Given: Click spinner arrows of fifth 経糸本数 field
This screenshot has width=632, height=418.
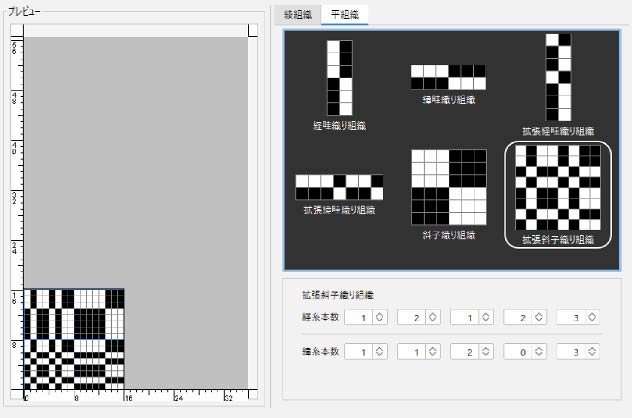Looking at the screenshot, I should 592,317.
